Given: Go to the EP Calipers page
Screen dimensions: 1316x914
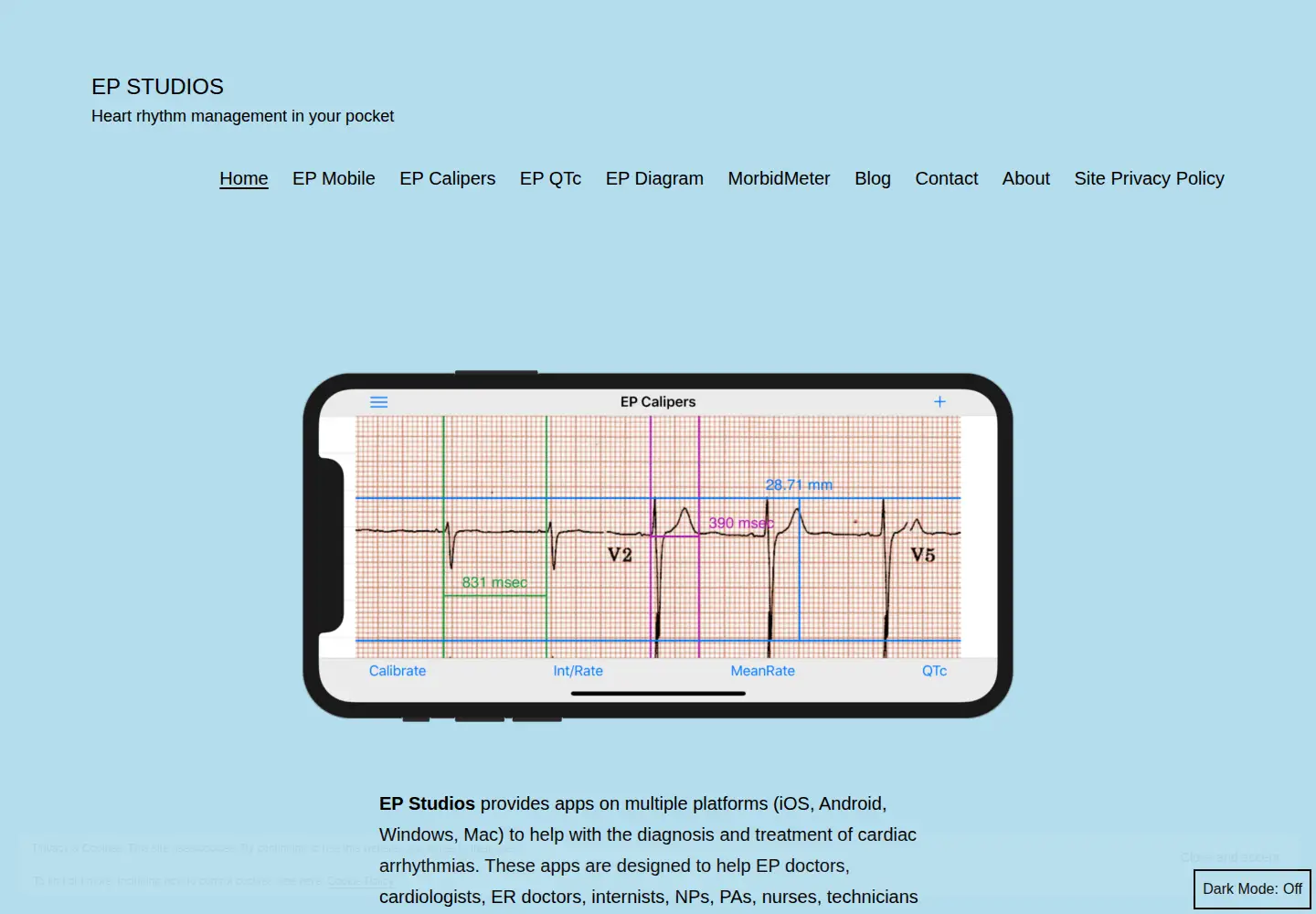Looking at the screenshot, I should click(x=448, y=178).
